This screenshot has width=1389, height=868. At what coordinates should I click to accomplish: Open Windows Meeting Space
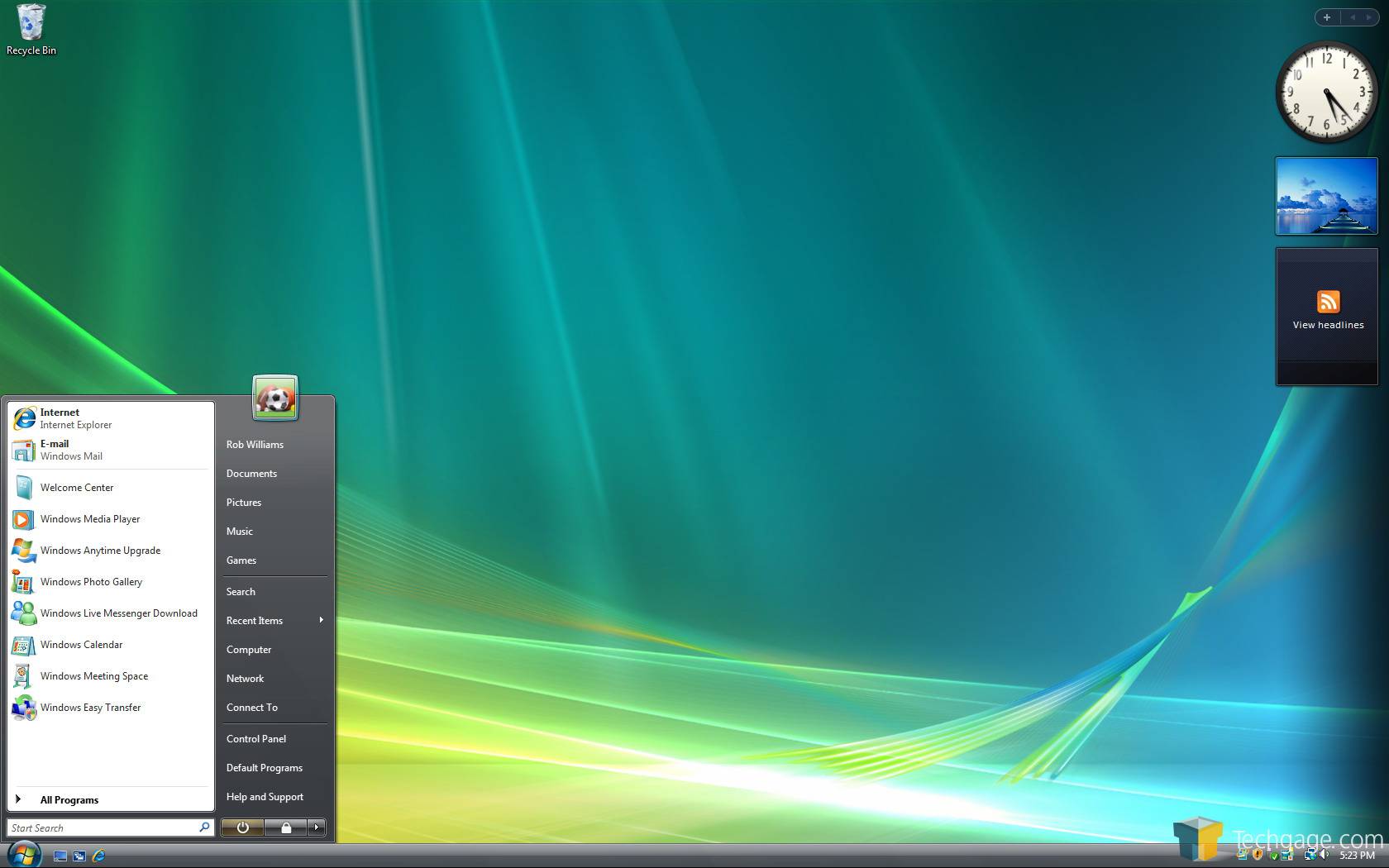[x=111, y=676]
